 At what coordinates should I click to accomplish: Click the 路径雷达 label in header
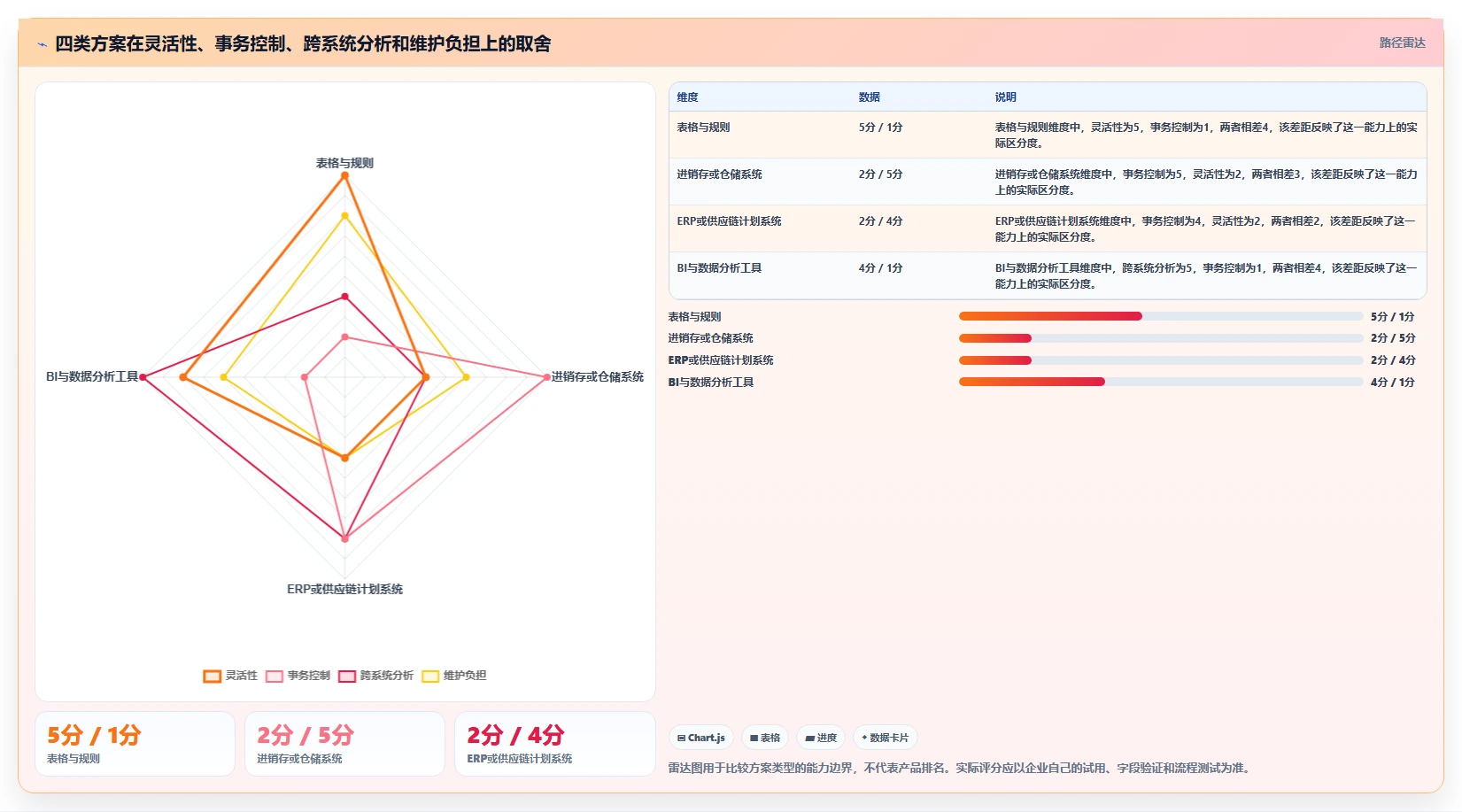tap(1402, 43)
